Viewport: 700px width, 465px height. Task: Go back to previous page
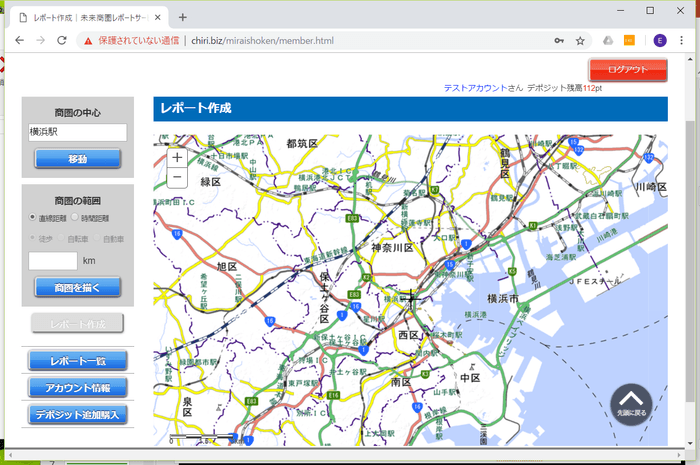tap(19, 41)
